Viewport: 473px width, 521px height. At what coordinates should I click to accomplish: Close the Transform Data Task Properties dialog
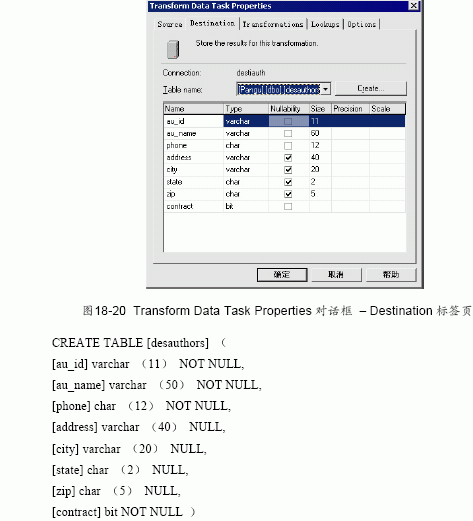pyautogui.click(x=413, y=6)
